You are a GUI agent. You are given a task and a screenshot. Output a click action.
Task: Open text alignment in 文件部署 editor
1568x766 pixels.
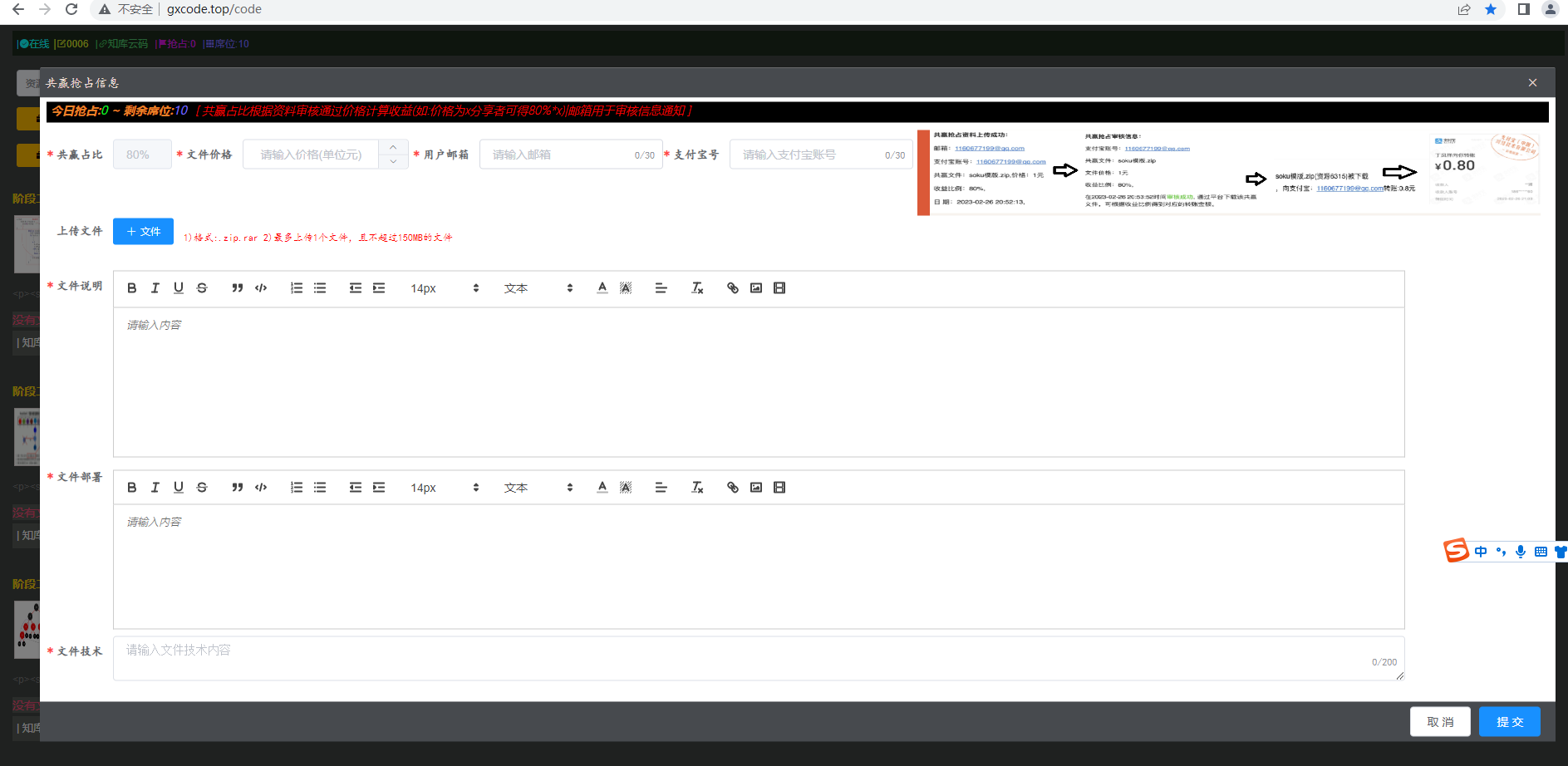[661, 488]
